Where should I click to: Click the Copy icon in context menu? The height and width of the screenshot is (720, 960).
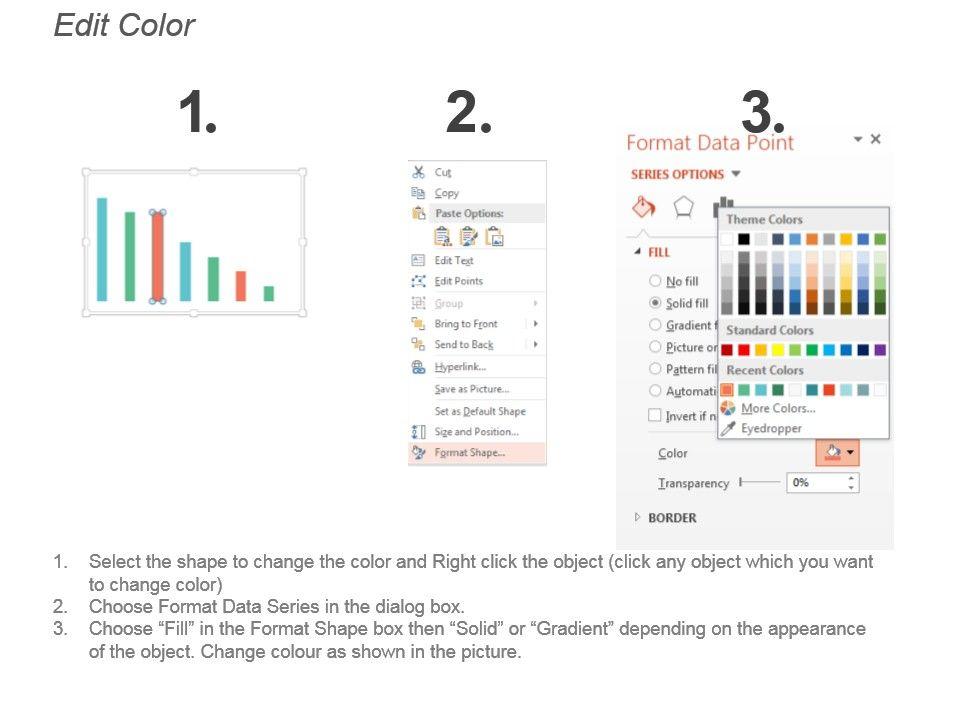pyautogui.click(x=419, y=193)
